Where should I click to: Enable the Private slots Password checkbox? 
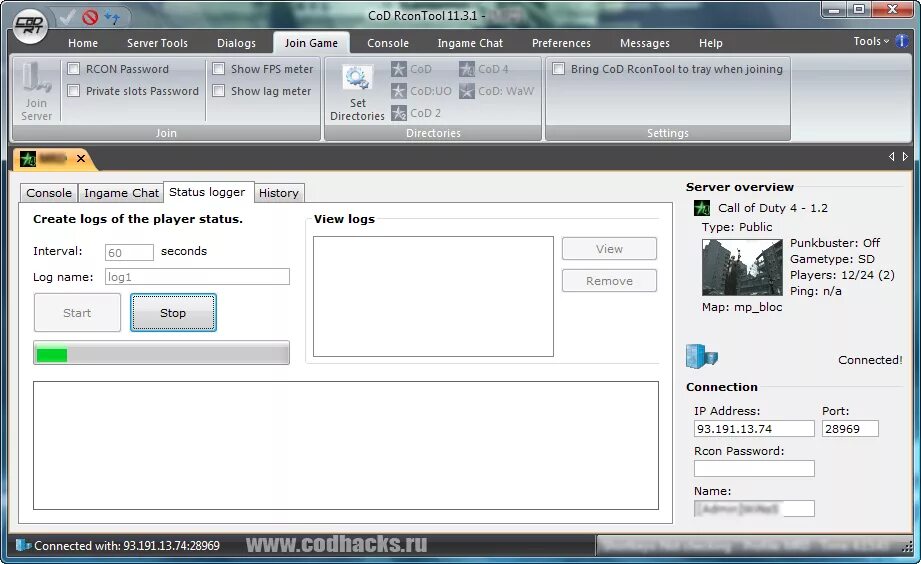tap(73, 90)
